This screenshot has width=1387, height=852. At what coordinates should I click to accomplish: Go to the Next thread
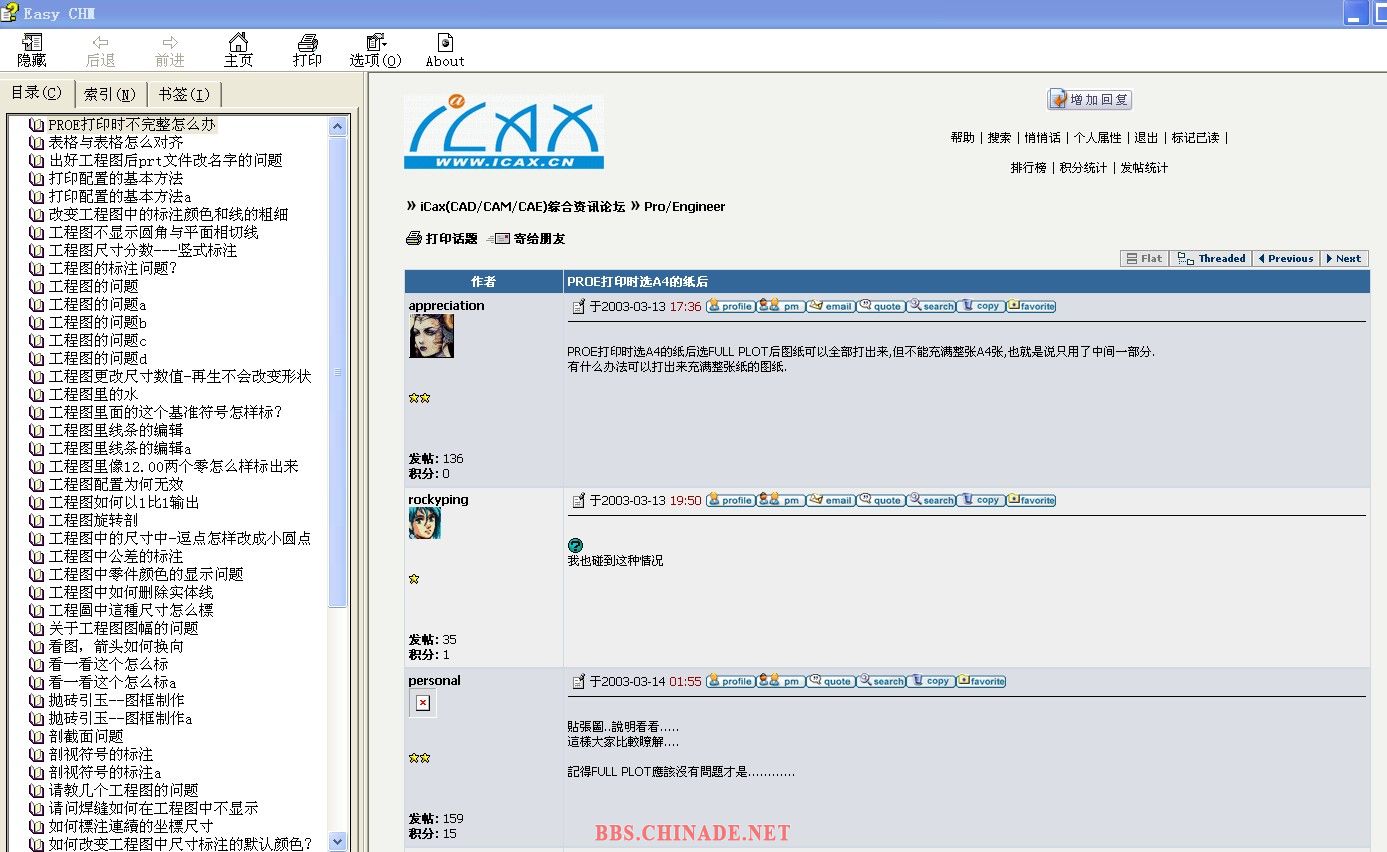[1344, 258]
